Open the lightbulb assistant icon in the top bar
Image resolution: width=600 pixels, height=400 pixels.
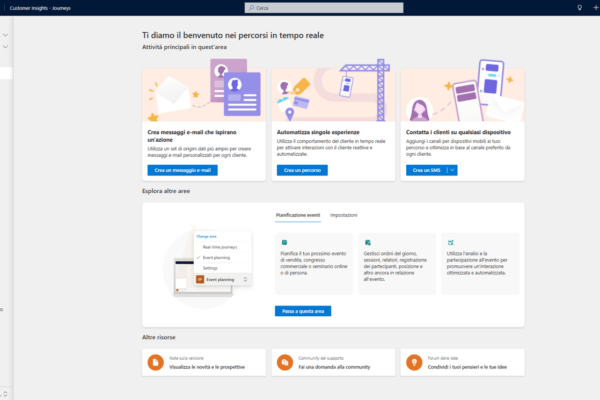coord(579,8)
